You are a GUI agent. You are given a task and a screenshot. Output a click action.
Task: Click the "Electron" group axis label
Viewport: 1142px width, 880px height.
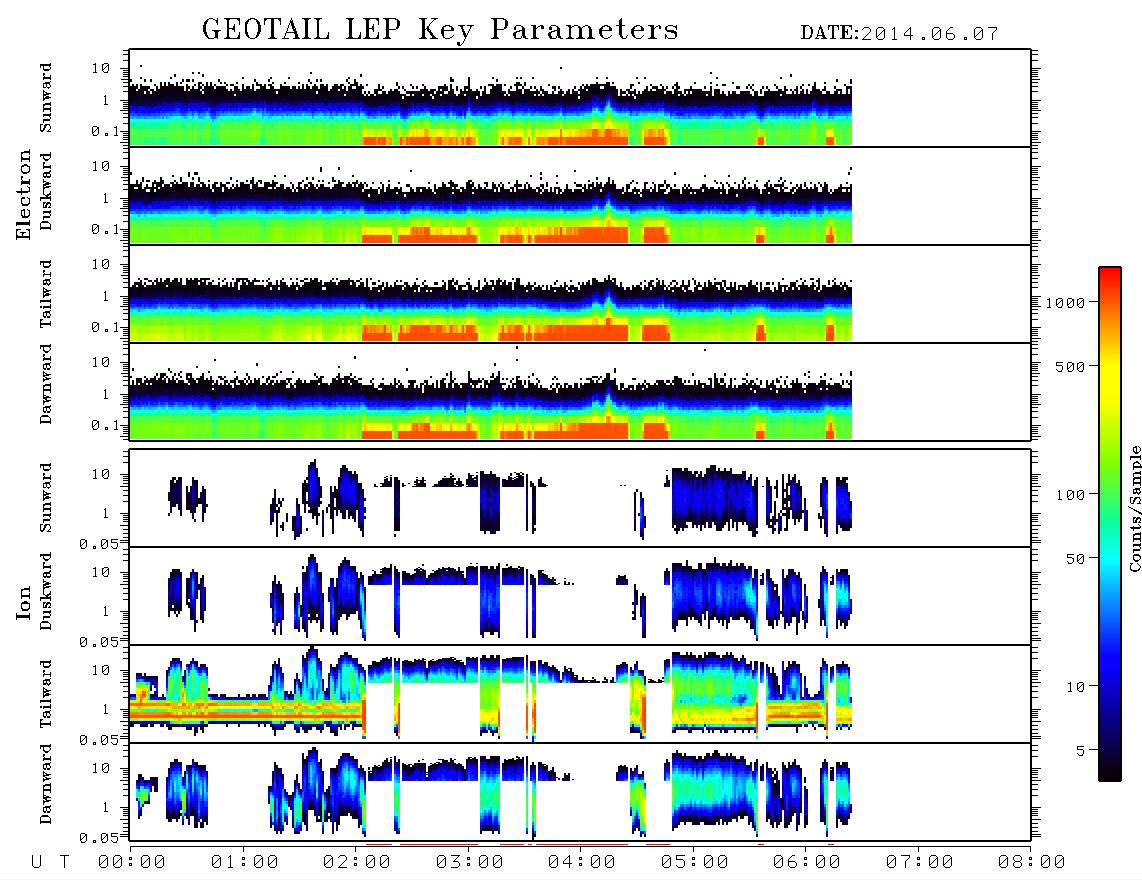click(x=24, y=195)
